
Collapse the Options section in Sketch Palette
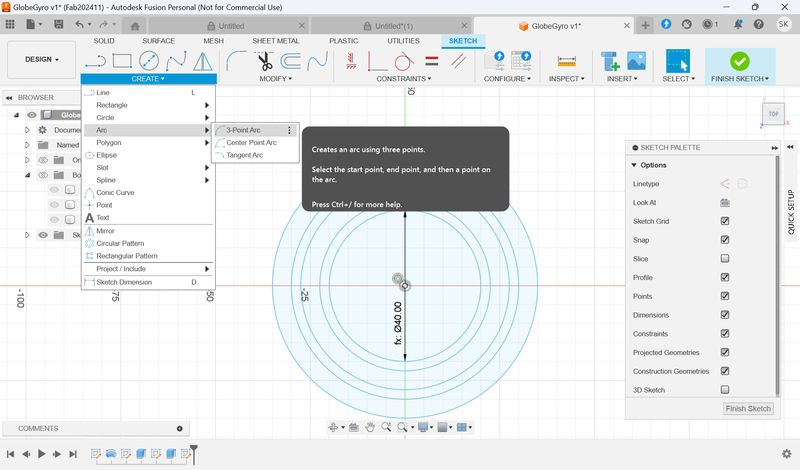[x=634, y=165]
